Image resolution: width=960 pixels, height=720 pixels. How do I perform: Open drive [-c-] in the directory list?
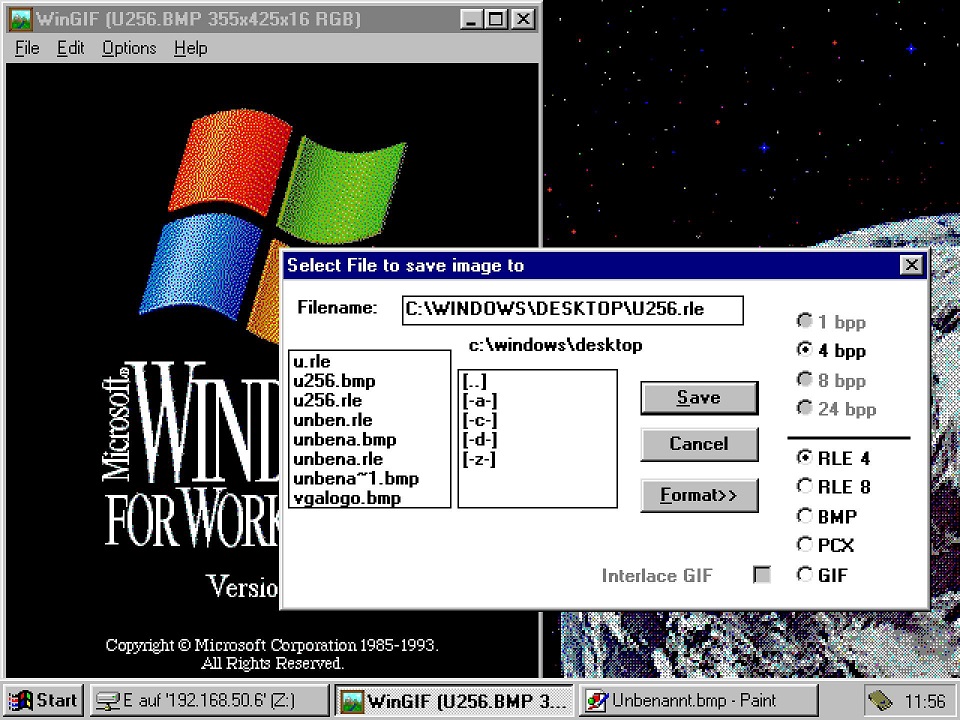click(x=479, y=421)
